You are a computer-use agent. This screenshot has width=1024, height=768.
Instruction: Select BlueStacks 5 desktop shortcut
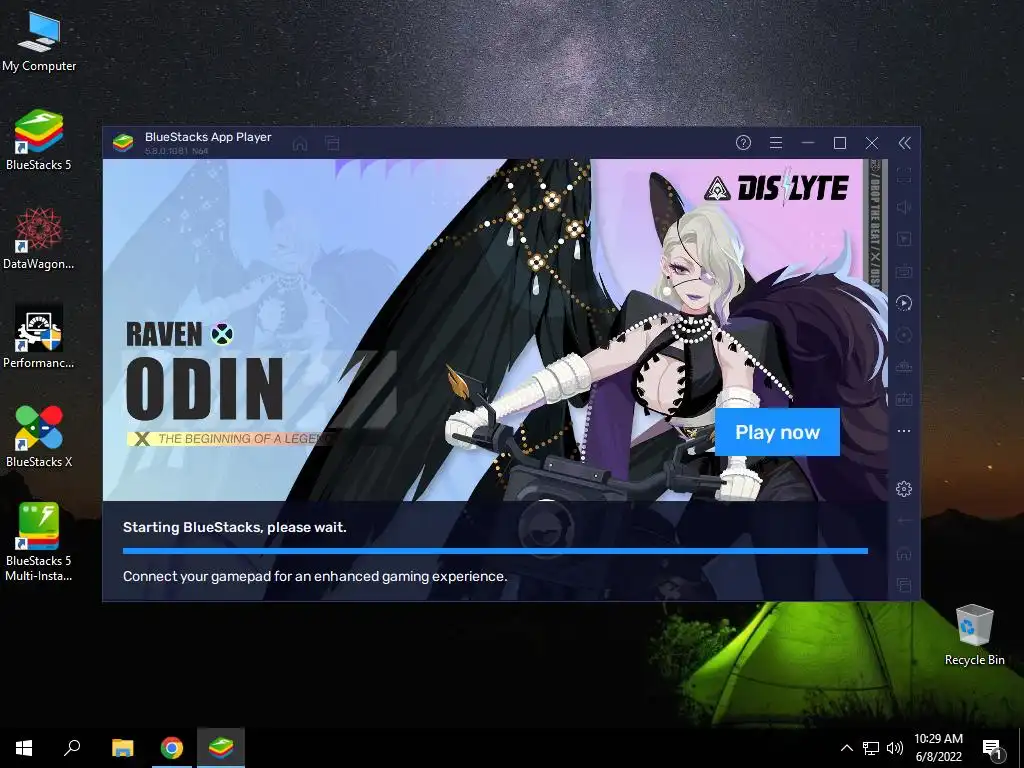tap(39, 140)
